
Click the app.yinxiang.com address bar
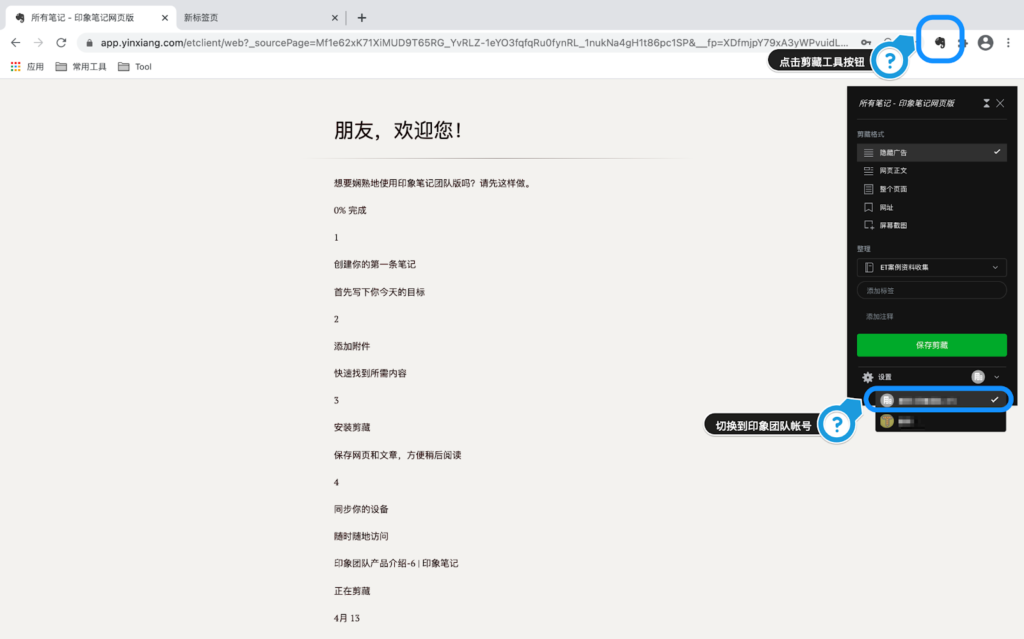click(474, 42)
